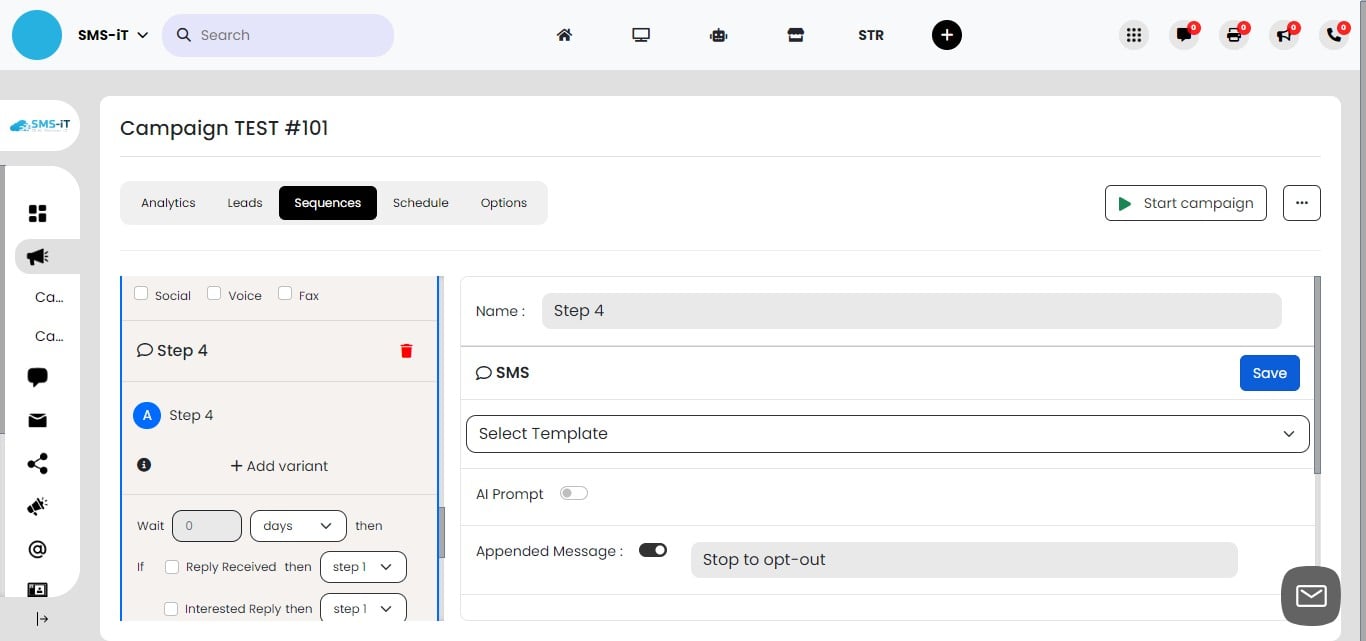Open the robot automation icon in top bar
The width and height of the screenshot is (1366, 641).
tap(718, 35)
